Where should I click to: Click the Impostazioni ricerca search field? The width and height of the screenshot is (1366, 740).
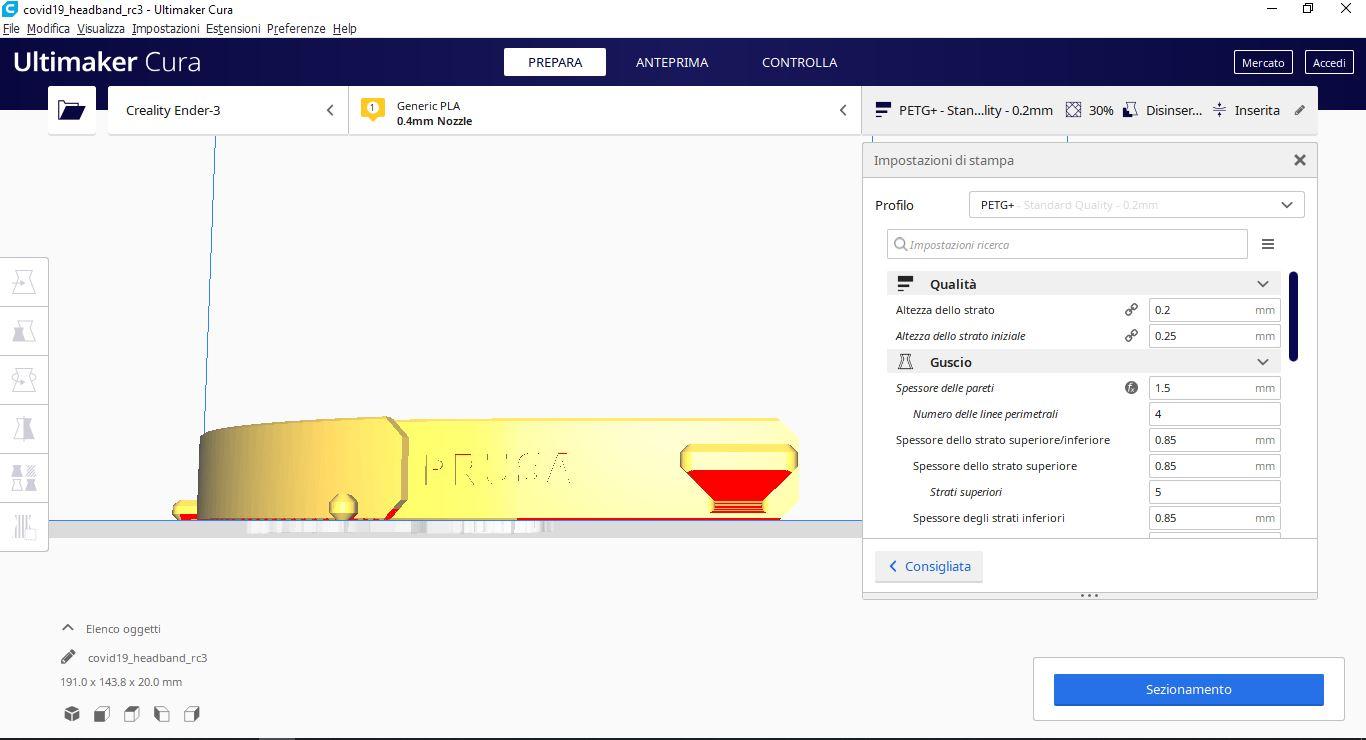pos(1067,244)
